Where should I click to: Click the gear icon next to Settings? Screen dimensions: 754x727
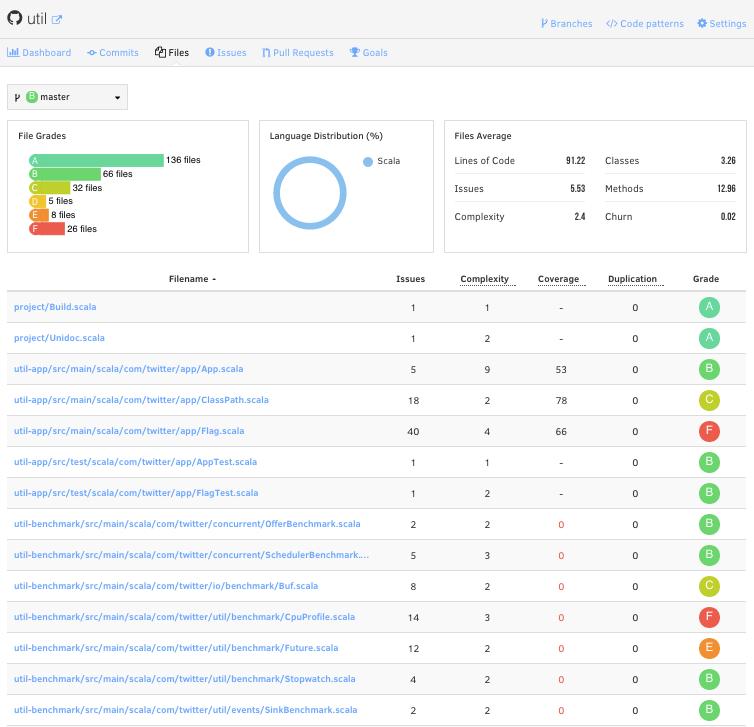point(702,23)
